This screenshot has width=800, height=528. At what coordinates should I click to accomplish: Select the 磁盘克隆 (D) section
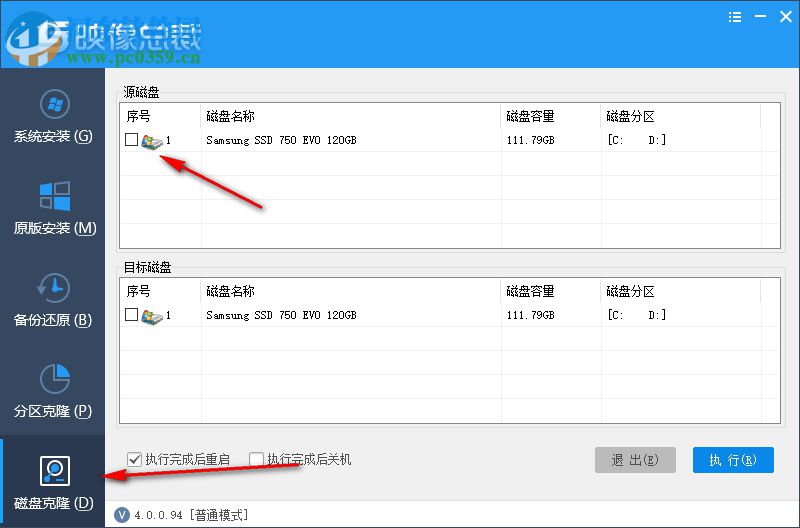[53, 483]
